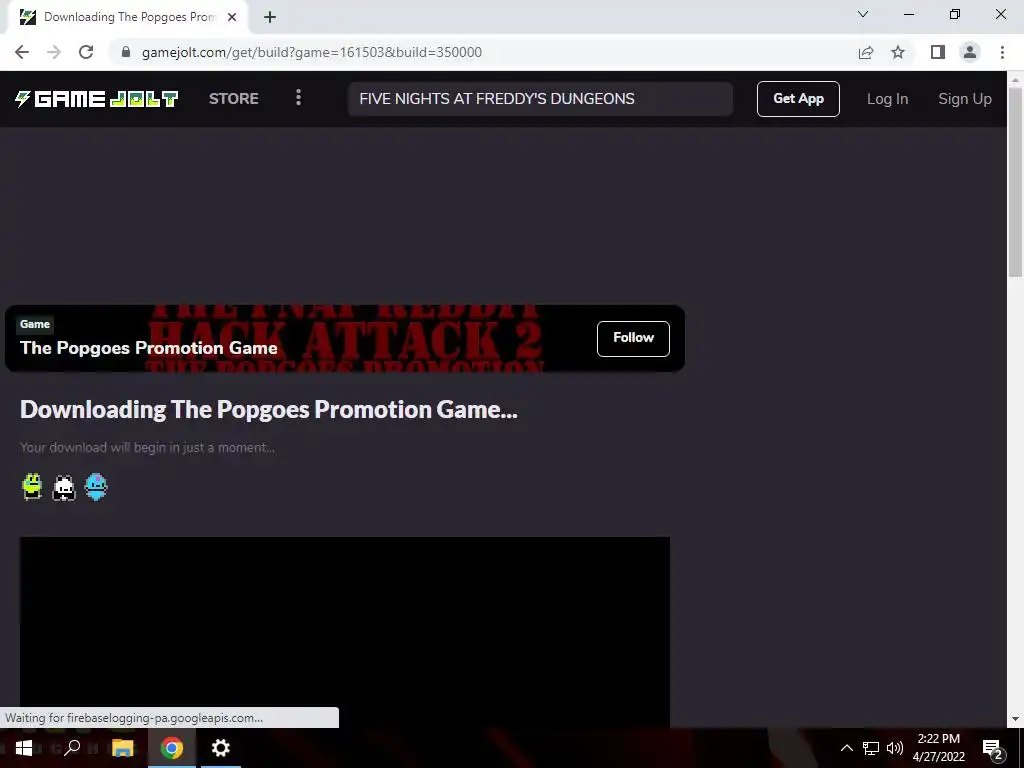Click the 'Your download will begin' text
This screenshot has width=1024, height=768.
pyautogui.click(x=148, y=447)
